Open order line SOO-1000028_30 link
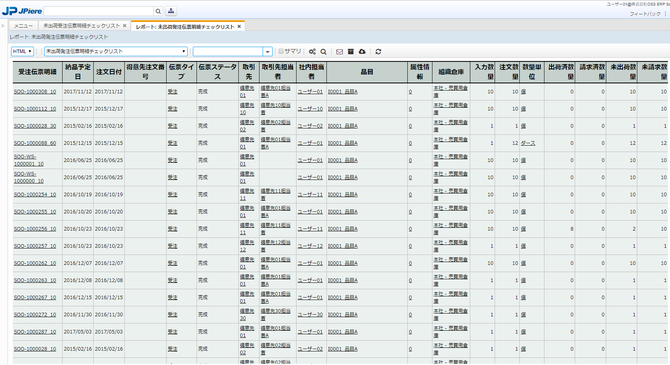This screenshot has width=670, height=365. (x=35, y=126)
